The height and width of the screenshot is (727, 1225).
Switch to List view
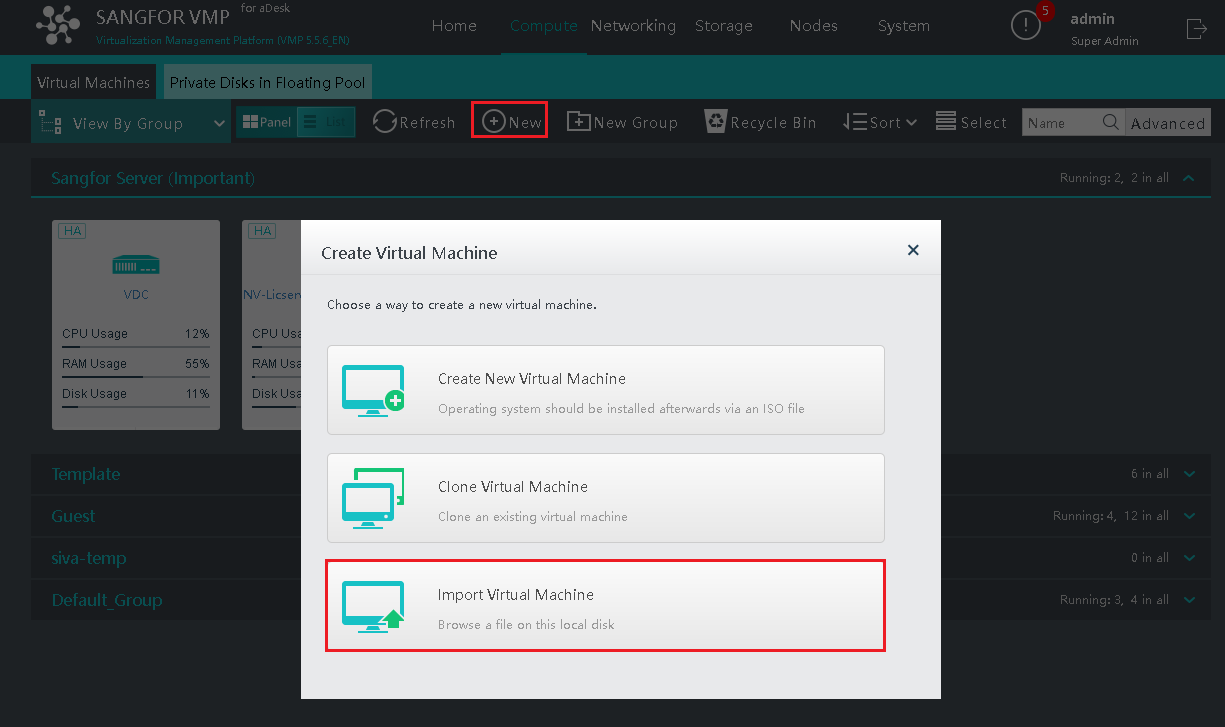[326, 122]
